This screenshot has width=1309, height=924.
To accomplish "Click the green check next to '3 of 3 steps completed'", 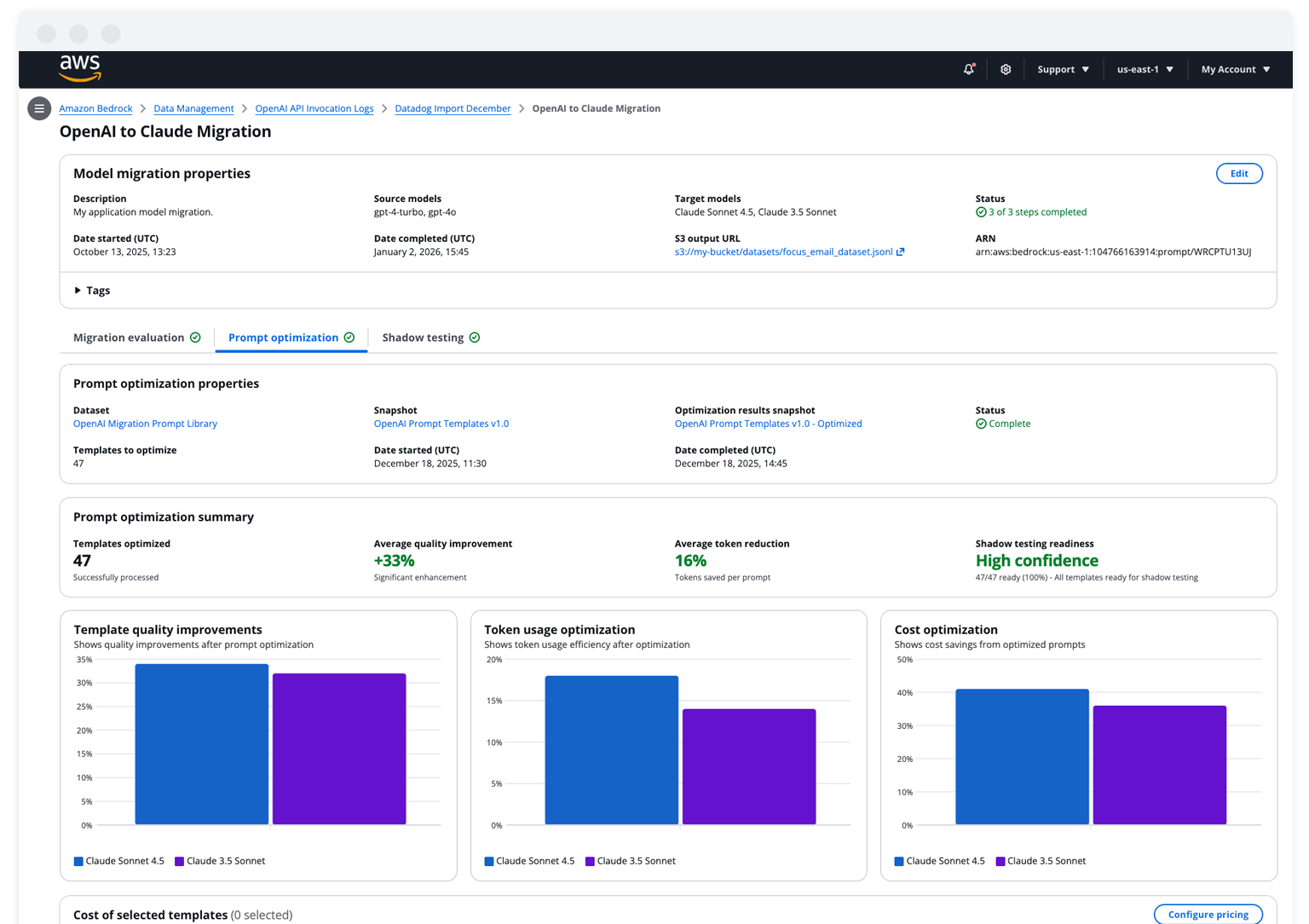I will 981,212.
